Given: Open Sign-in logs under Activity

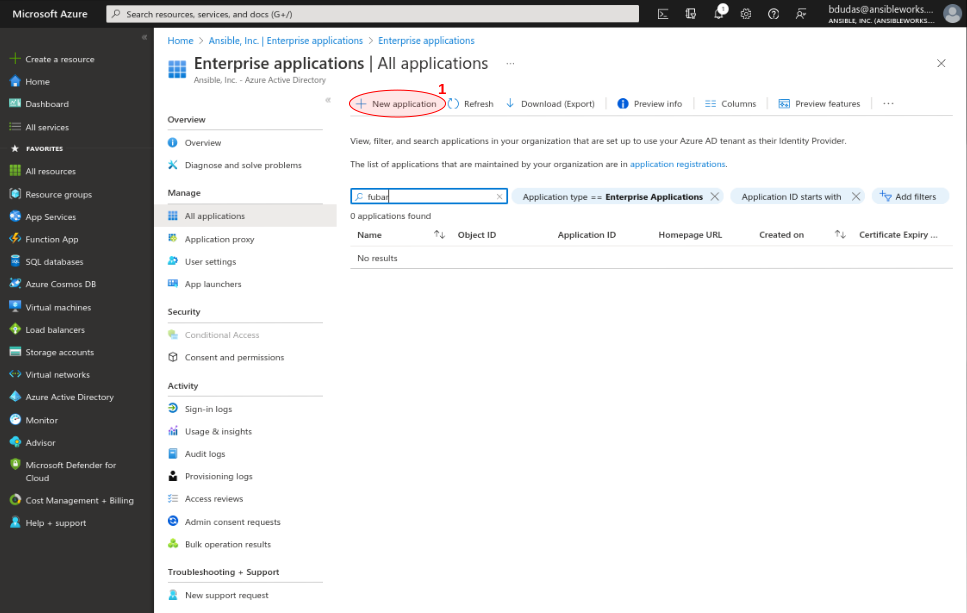Looking at the screenshot, I should click(209, 408).
